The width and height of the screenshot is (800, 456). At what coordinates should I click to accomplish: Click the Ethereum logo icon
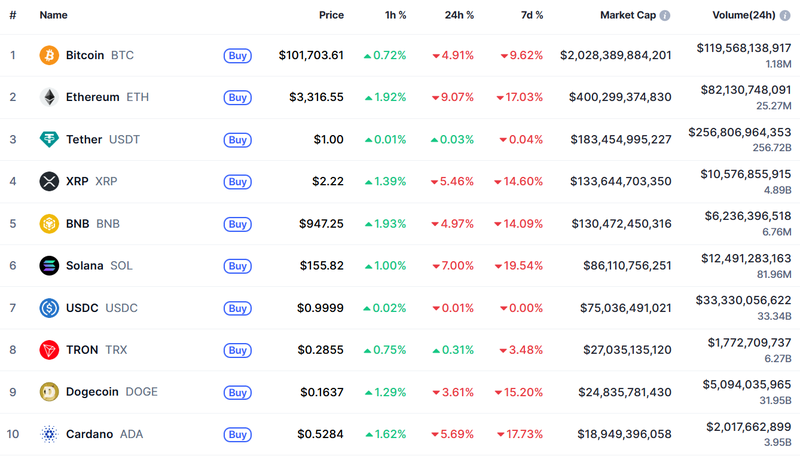[49, 97]
